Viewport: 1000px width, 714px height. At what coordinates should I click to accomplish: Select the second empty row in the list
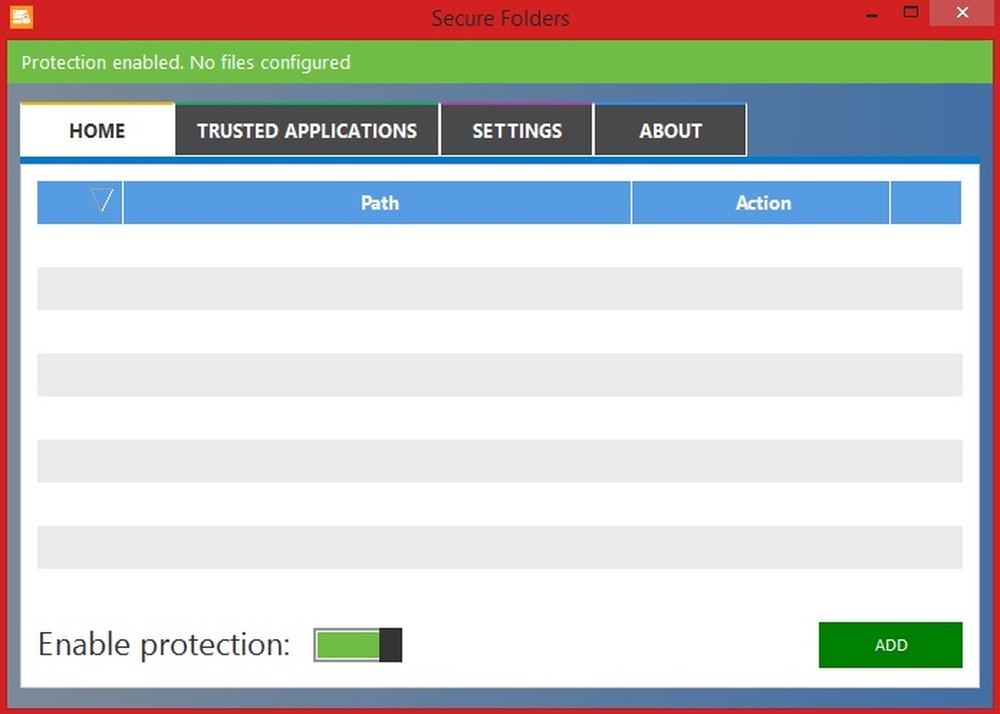pyautogui.click(x=500, y=375)
